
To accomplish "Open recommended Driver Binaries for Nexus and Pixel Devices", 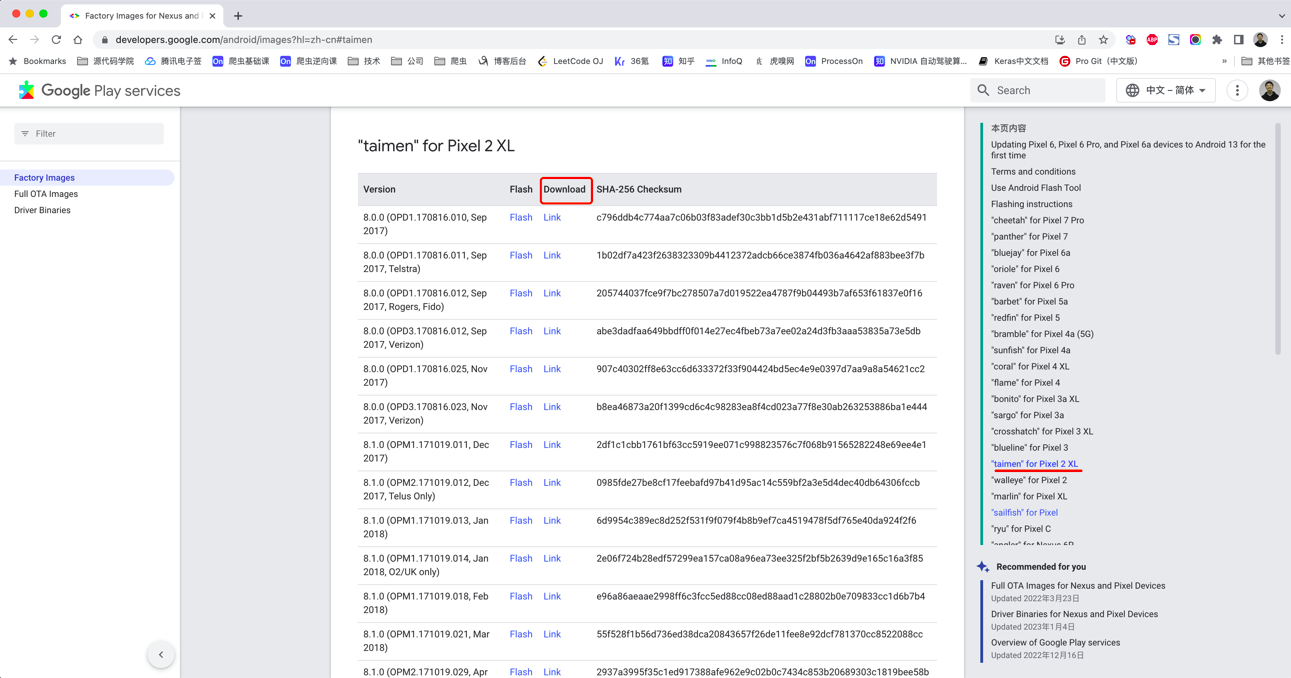I will point(1074,614).
